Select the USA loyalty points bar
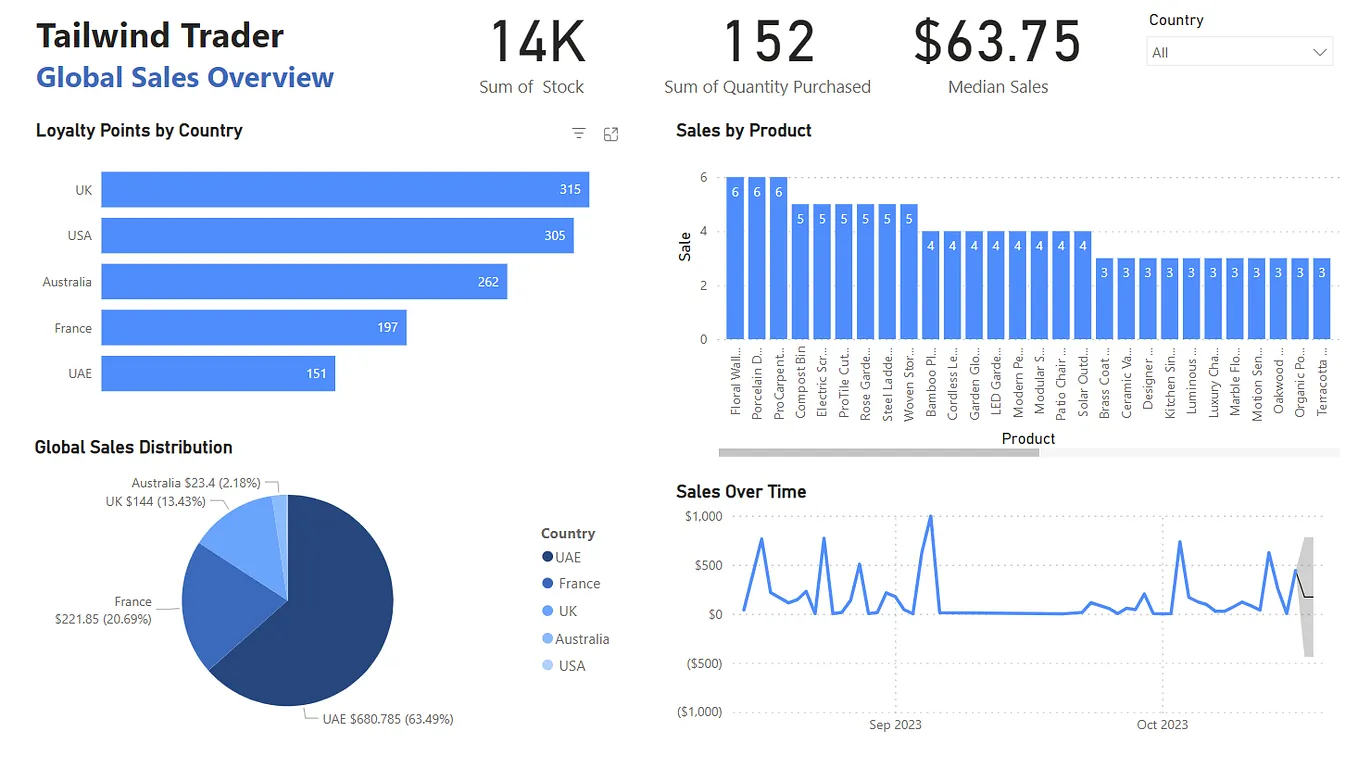This screenshot has width=1358, height=758. pyautogui.click(x=330, y=235)
